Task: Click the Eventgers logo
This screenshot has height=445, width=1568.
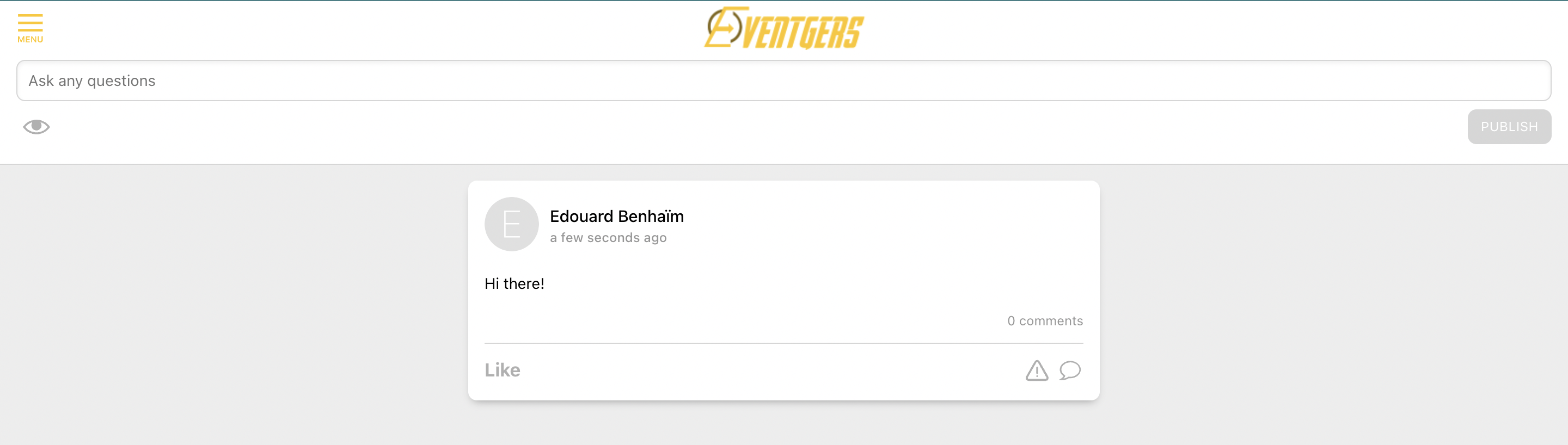Action: pos(784,28)
